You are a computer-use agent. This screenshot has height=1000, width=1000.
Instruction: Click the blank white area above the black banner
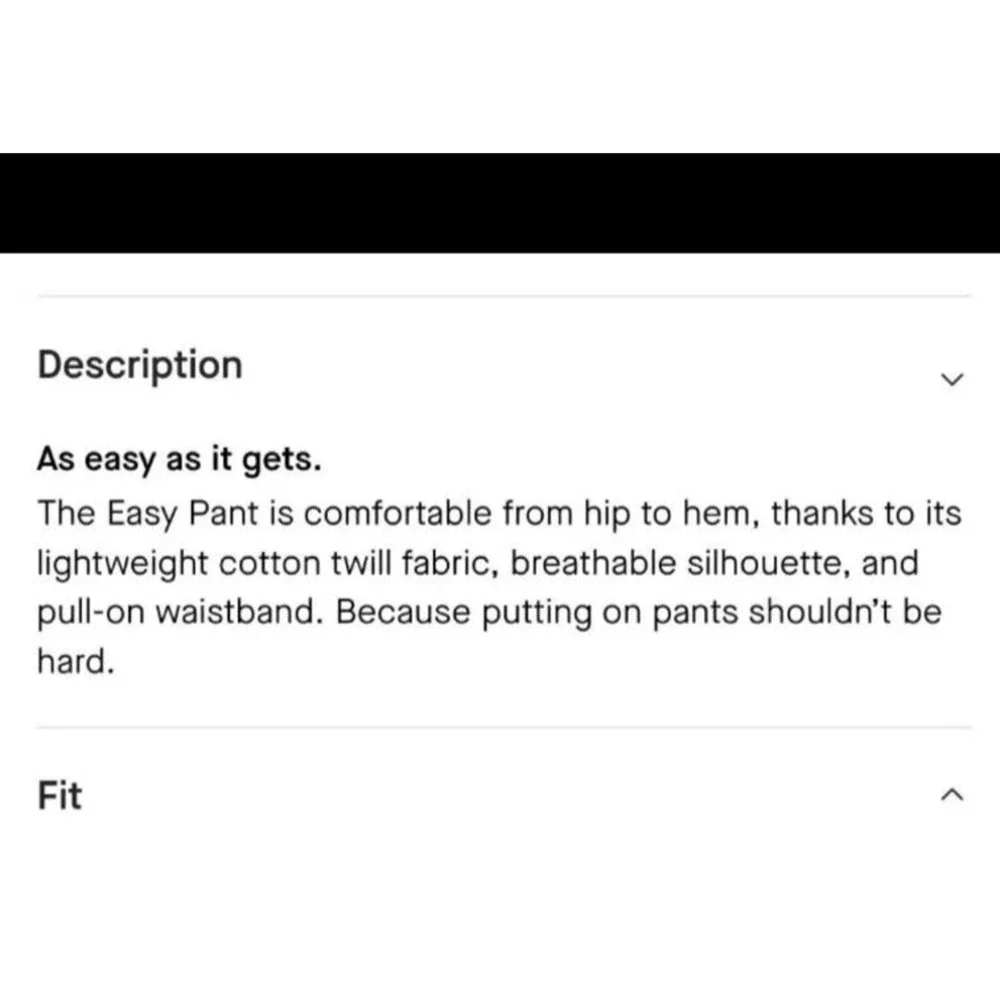pos(500,77)
